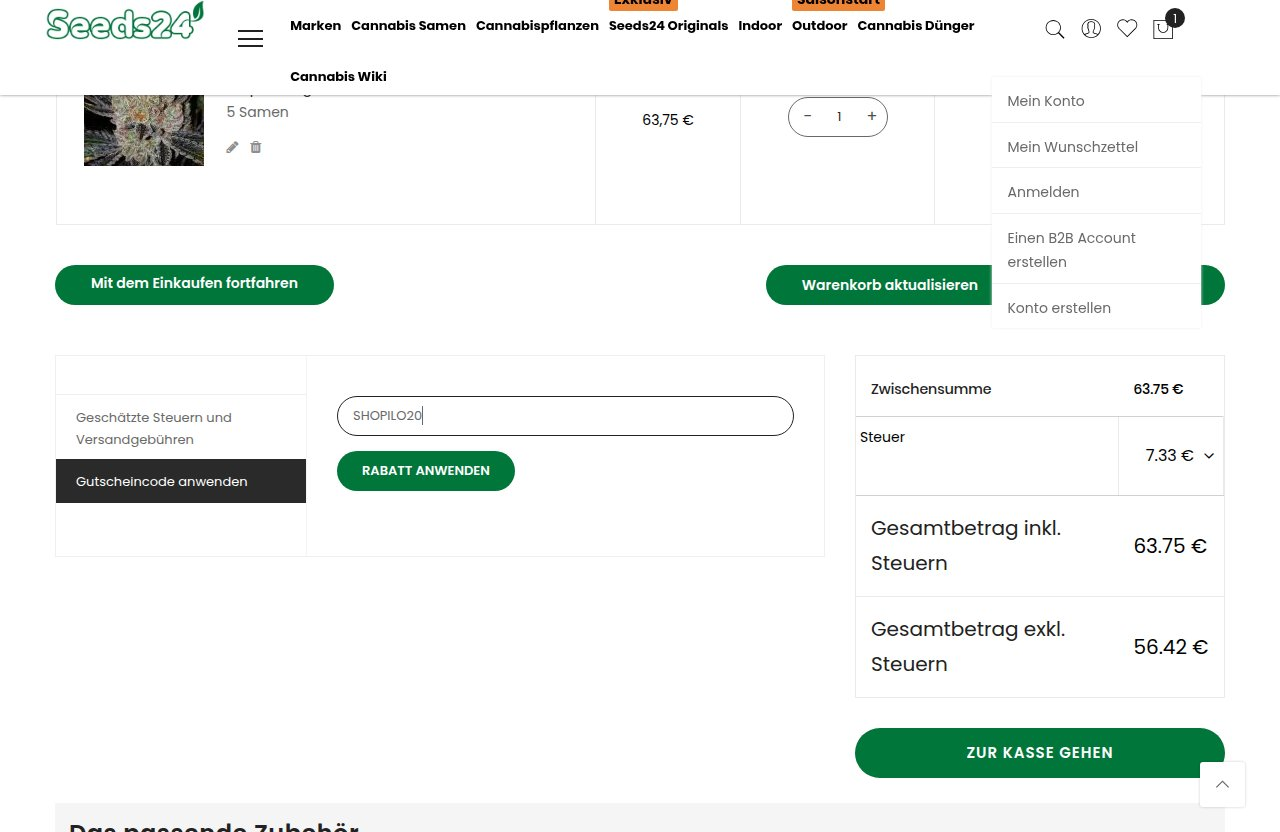The width and height of the screenshot is (1280, 832).
Task: Open Cannabis Wiki menu
Action: coord(338,77)
